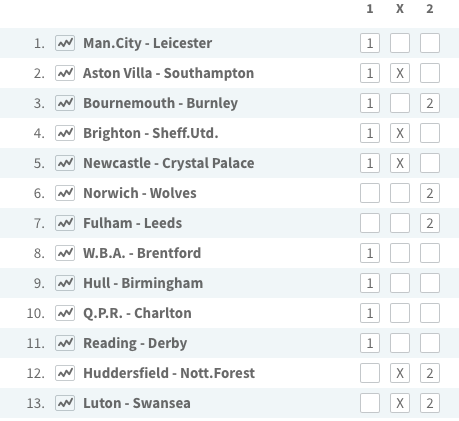Mark draw for Bournemouth - Burnley
Image resolution: width=459 pixels, height=421 pixels.
(400, 103)
